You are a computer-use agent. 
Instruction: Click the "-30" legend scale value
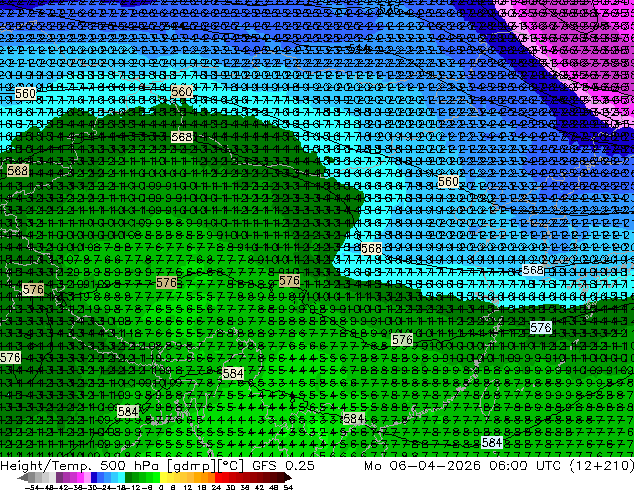point(92,487)
